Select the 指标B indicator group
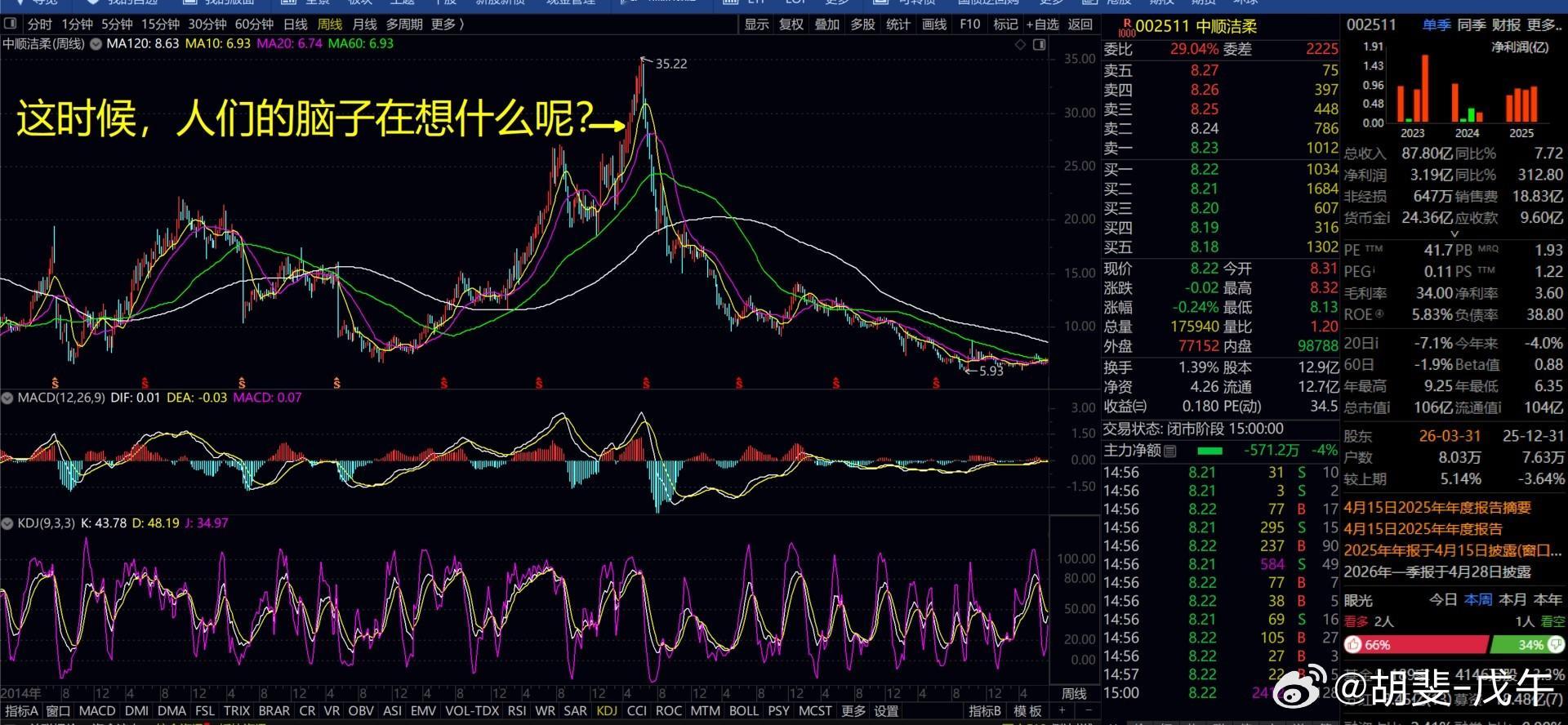The width and height of the screenshot is (1568, 725). click(x=985, y=711)
